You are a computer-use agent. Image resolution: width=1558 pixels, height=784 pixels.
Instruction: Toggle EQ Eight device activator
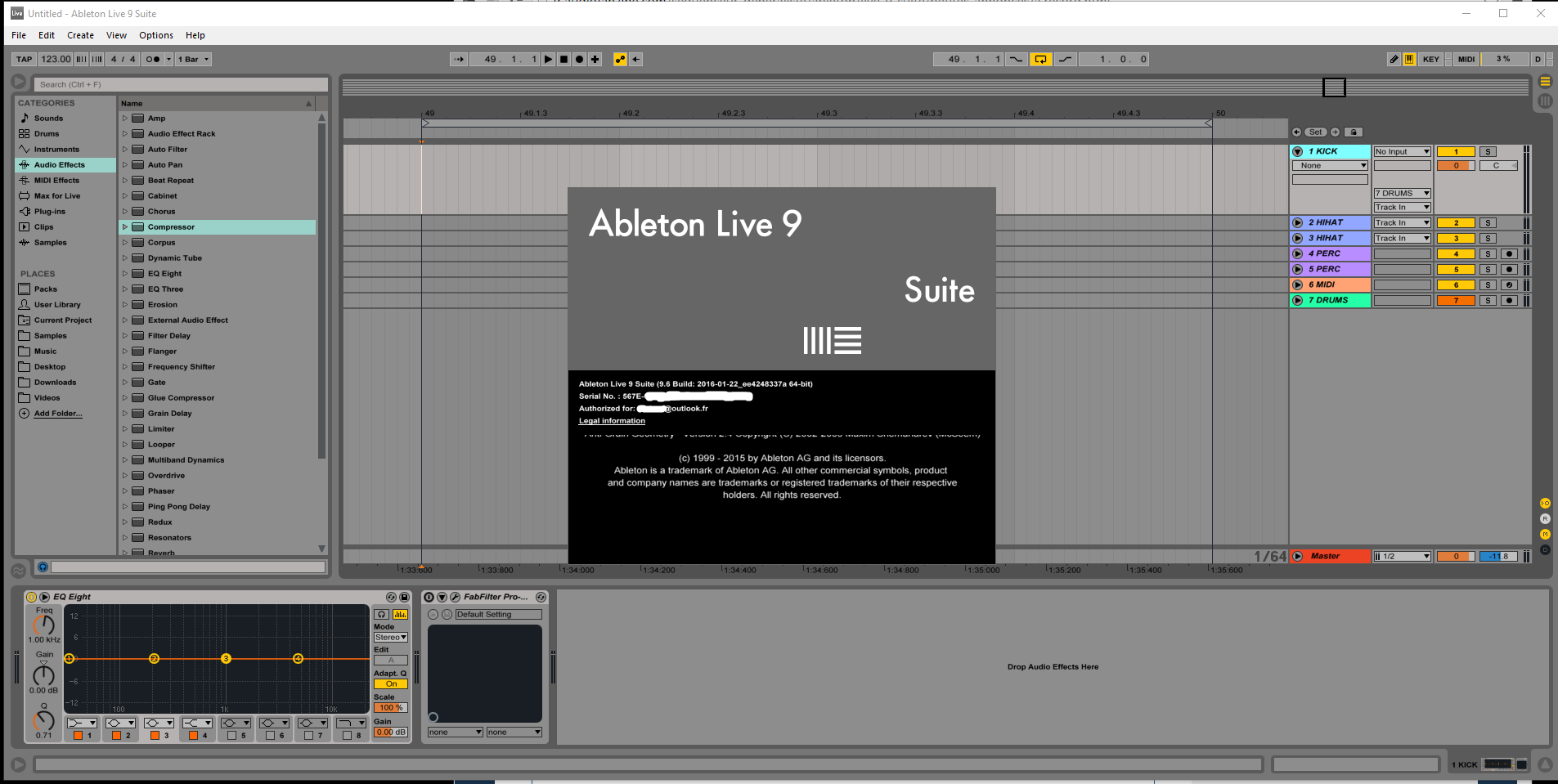point(31,597)
